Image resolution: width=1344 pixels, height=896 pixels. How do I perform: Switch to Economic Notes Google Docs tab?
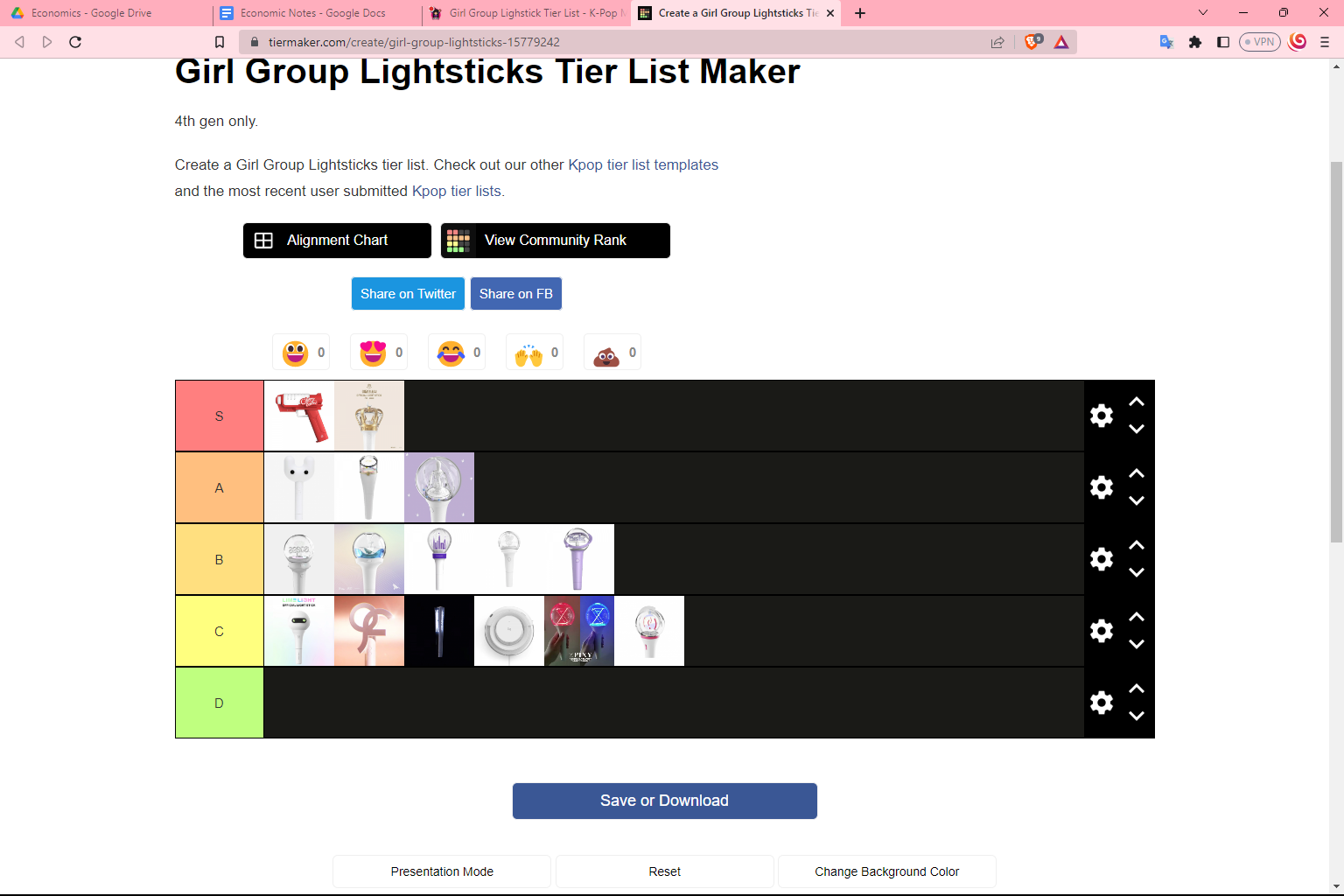click(315, 13)
